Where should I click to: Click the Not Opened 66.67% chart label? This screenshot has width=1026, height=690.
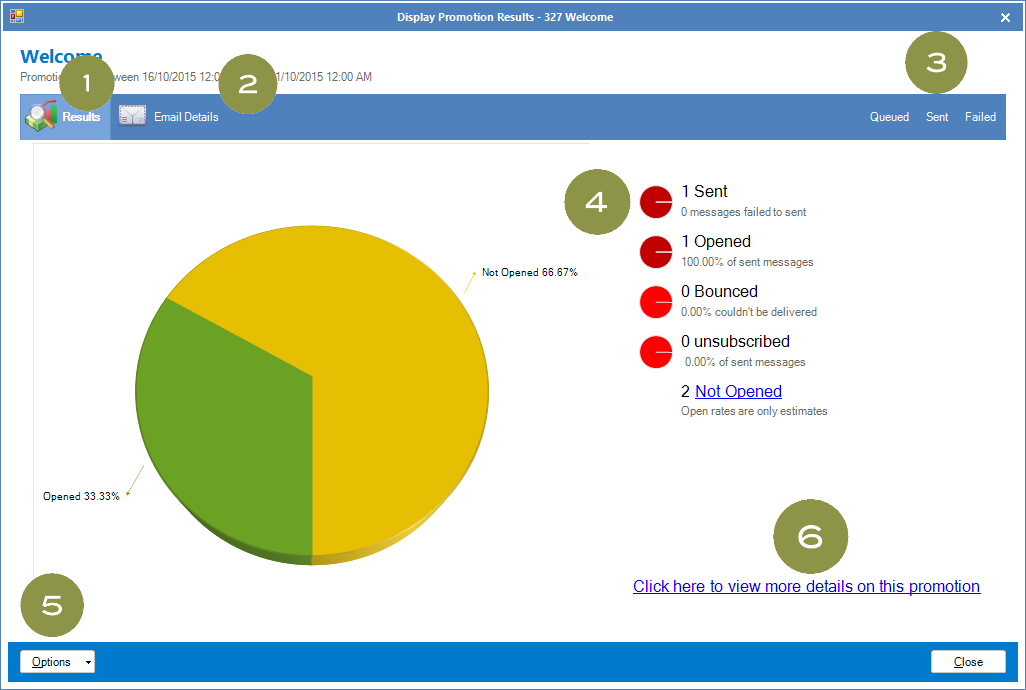coord(529,272)
